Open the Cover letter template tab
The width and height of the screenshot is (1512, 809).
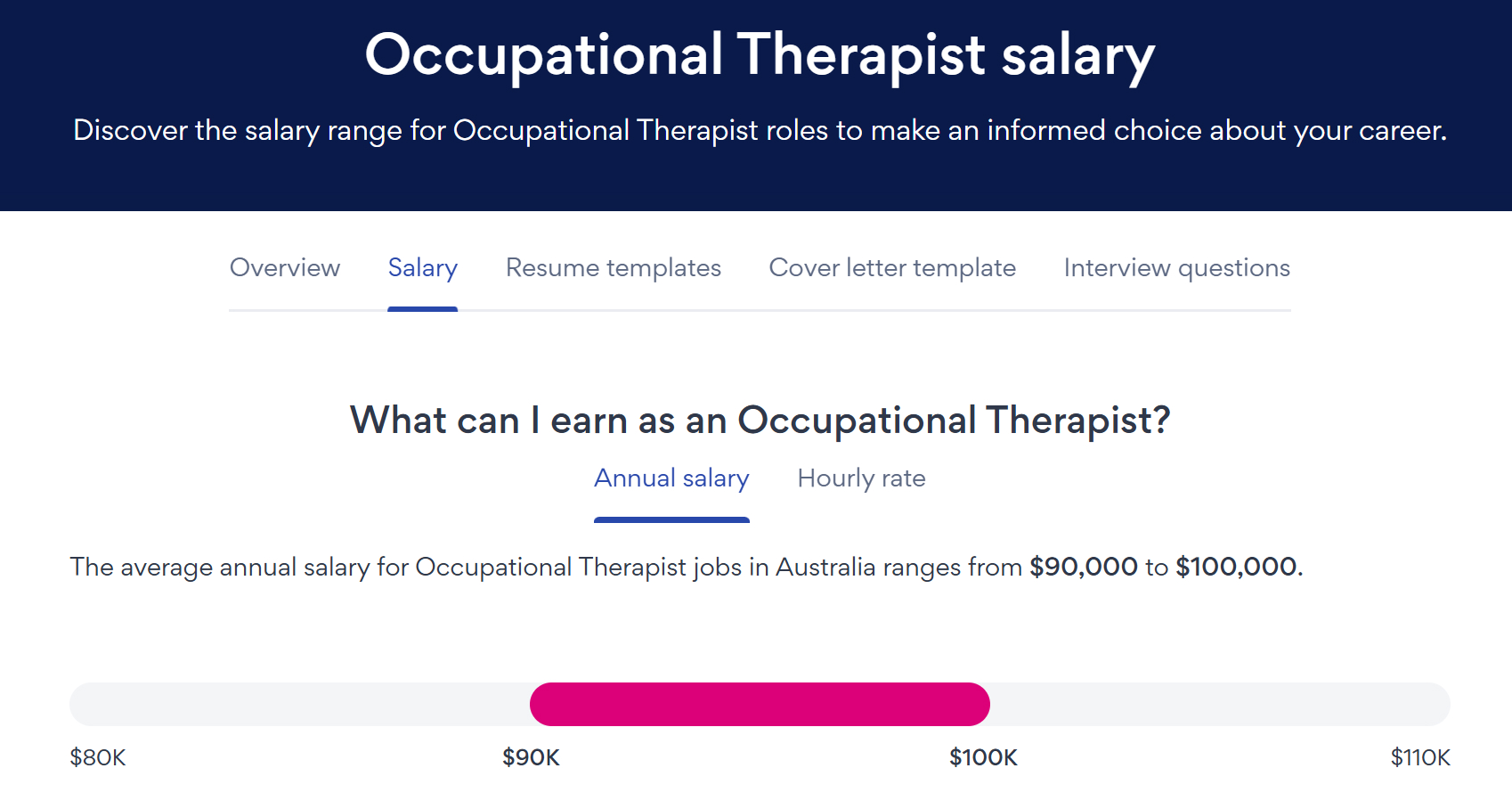tap(892, 268)
